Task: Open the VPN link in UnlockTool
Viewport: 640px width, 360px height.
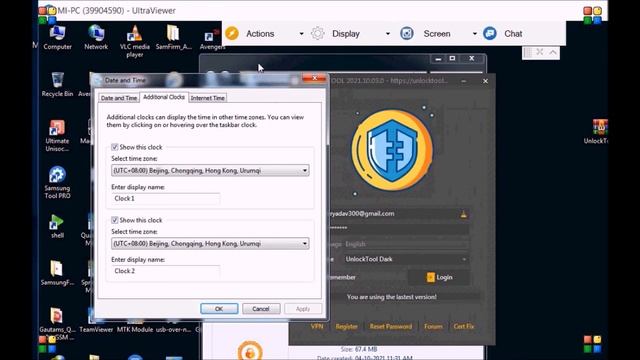Action: tap(317, 327)
